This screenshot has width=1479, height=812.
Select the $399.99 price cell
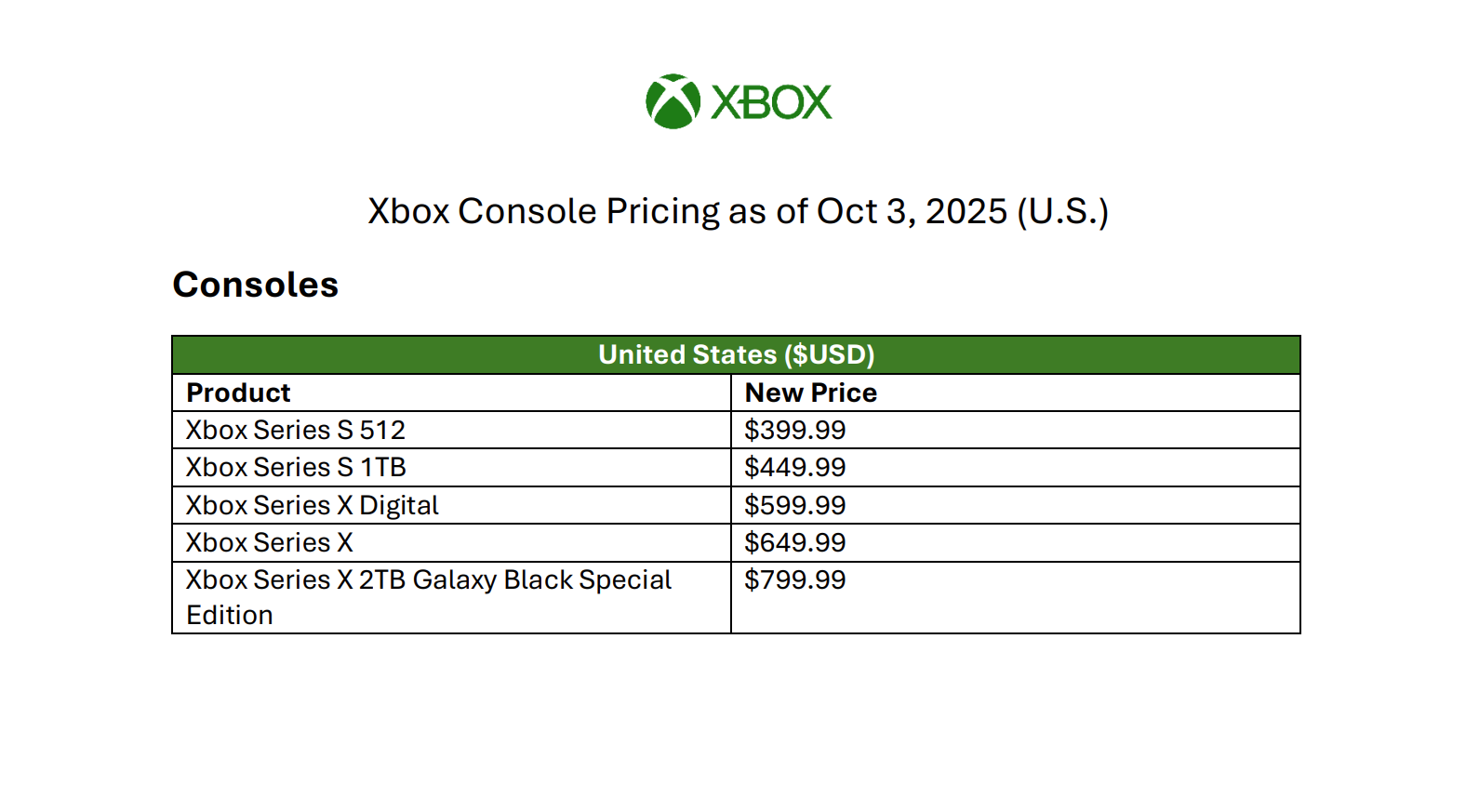[x=795, y=430]
